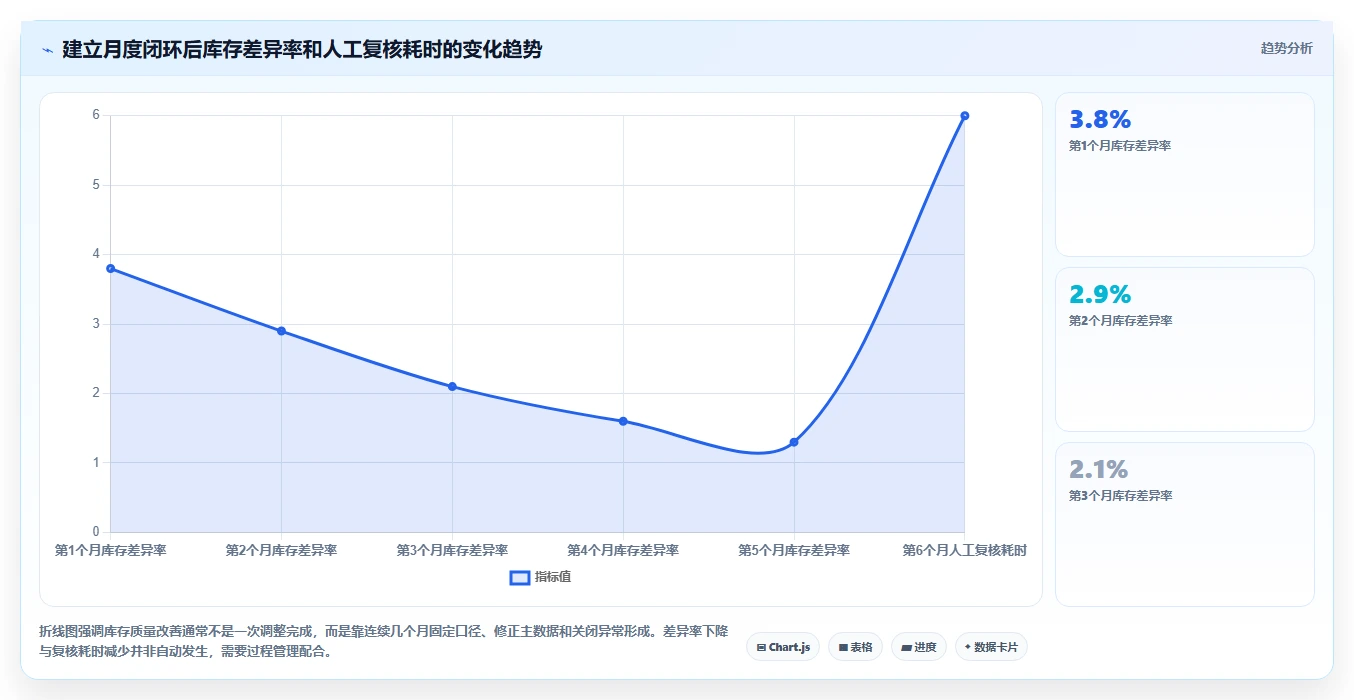Click the 进度 tag icon
Screen dimensions: 1354x700
pyautogui.click(x=906, y=648)
